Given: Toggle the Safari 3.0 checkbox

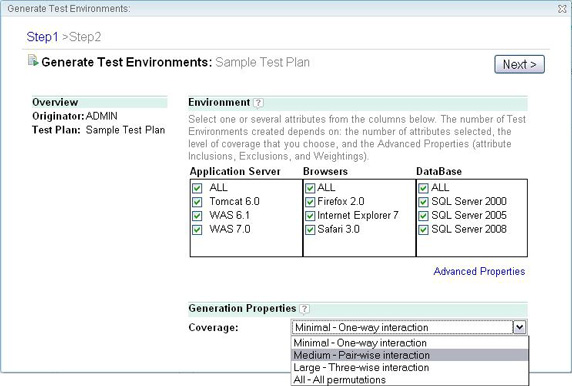Looking at the screenshot, I should click(310, 229).
